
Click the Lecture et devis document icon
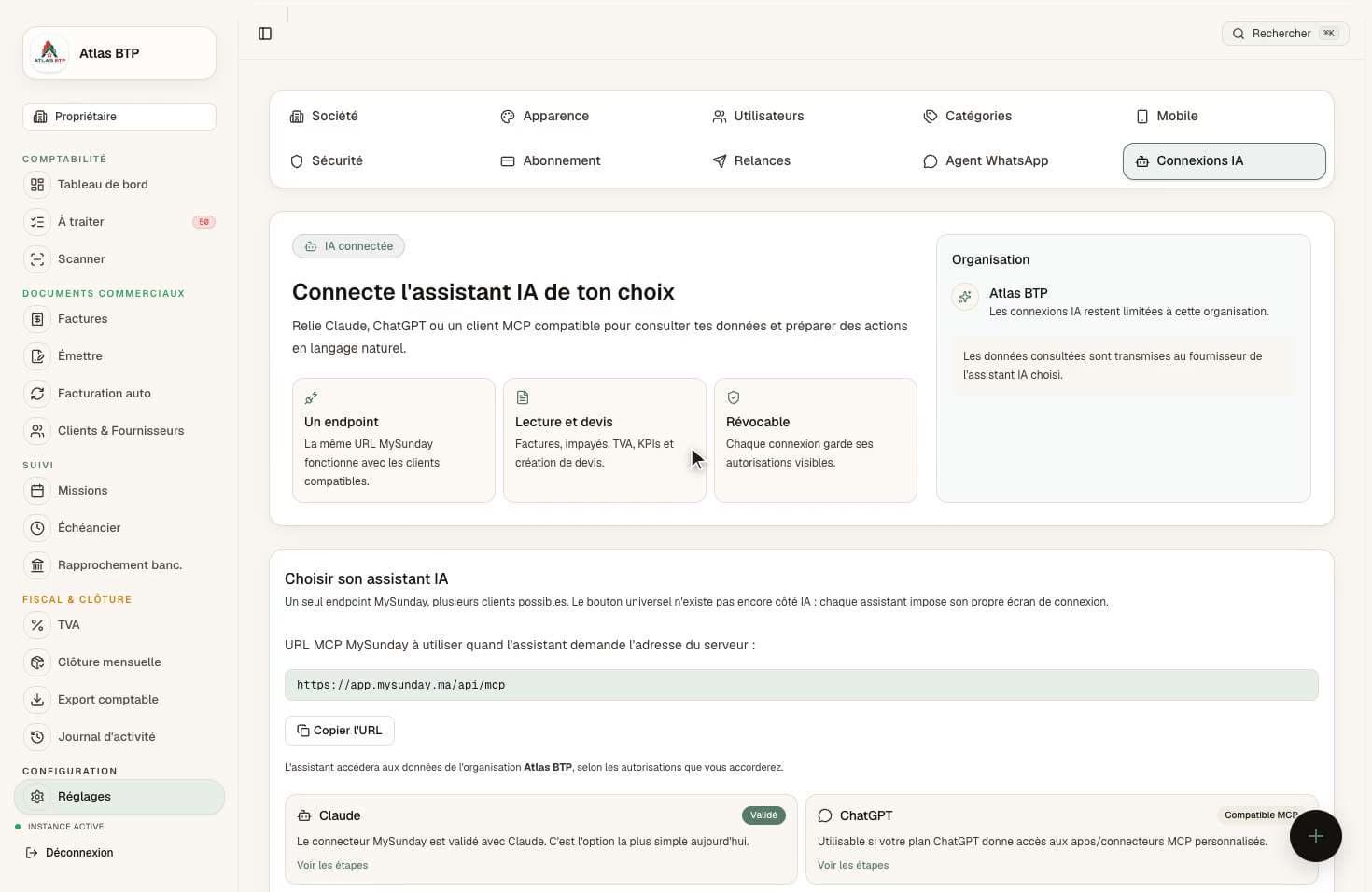coord(522,397)
